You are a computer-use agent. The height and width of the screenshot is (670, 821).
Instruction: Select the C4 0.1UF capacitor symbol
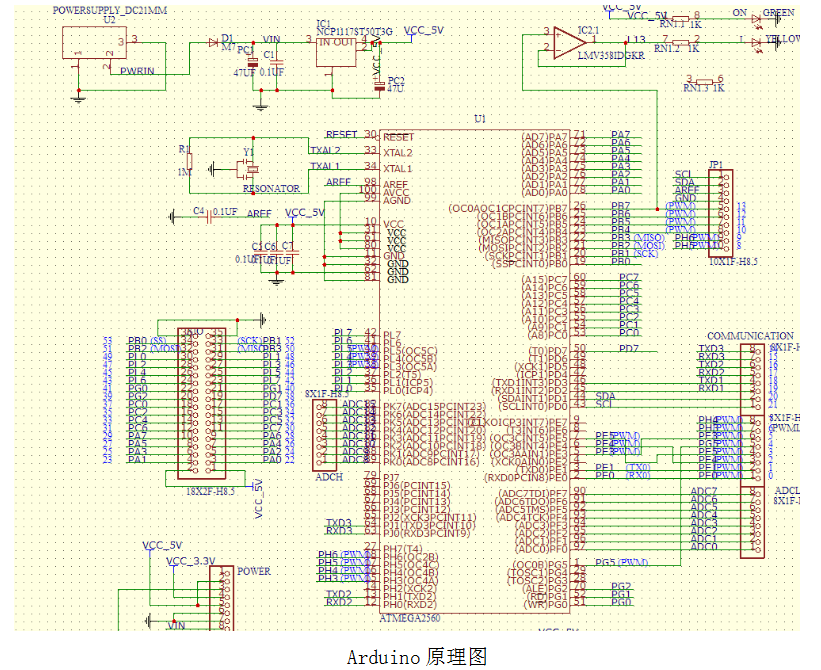[208, 216]
